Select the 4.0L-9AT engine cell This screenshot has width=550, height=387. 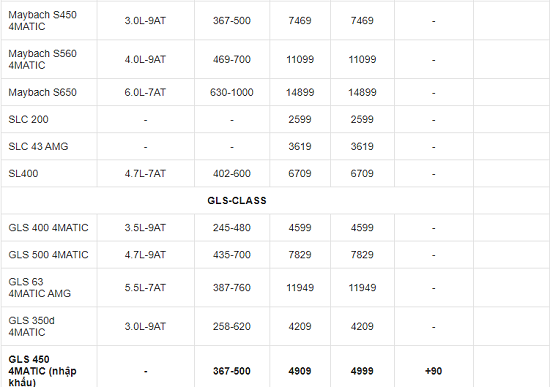(145, 59)
